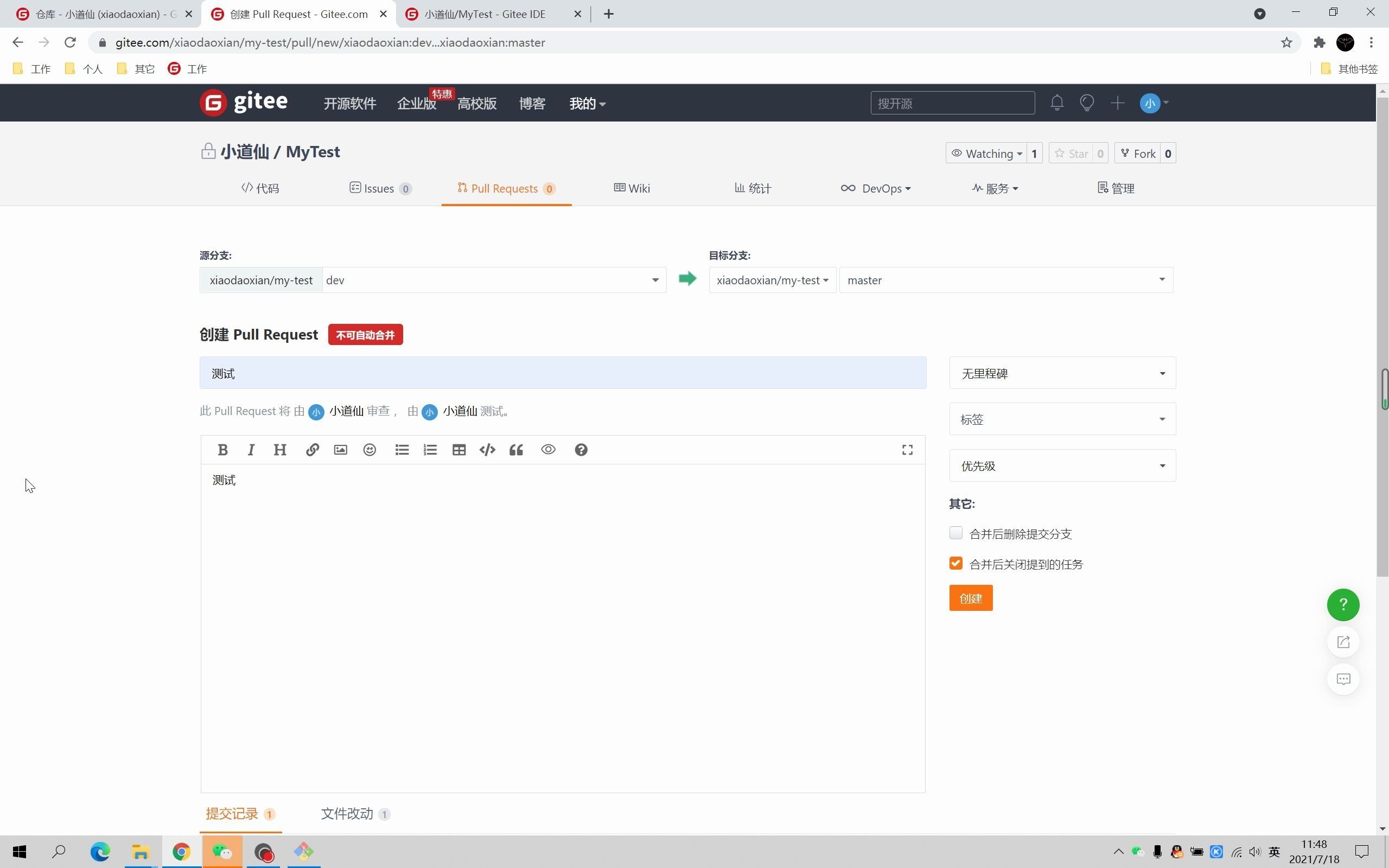The height and width of the screenshot is (868, 1389).
Task: Click in the description editor body
Action: pyautogui.click(x=563, y=628)
